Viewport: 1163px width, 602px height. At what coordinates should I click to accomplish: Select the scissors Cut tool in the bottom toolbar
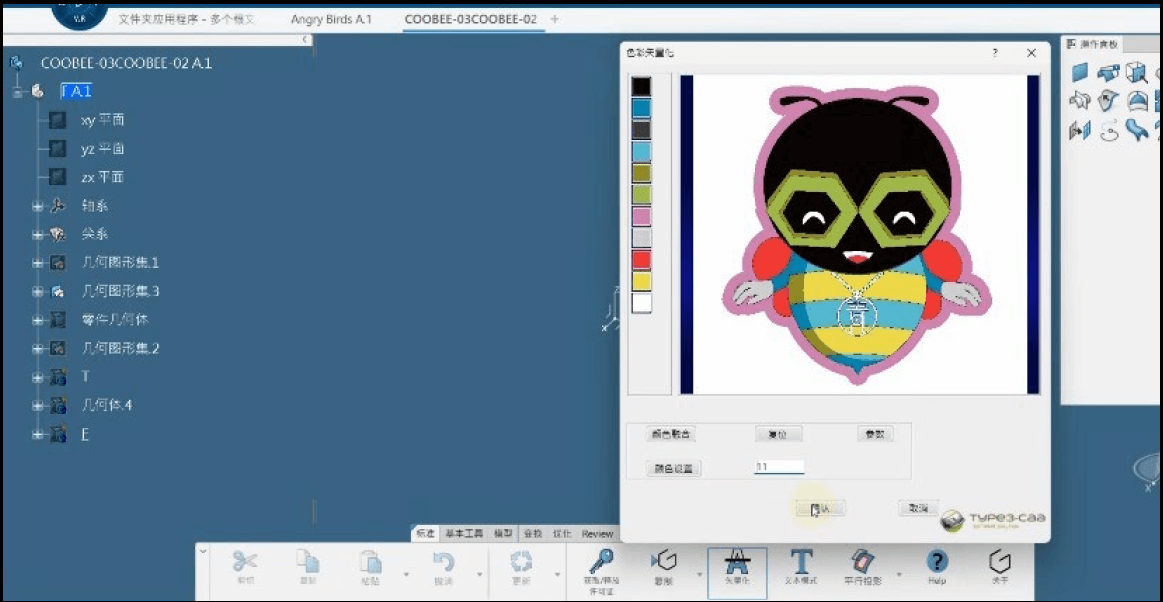coord(244,562)
